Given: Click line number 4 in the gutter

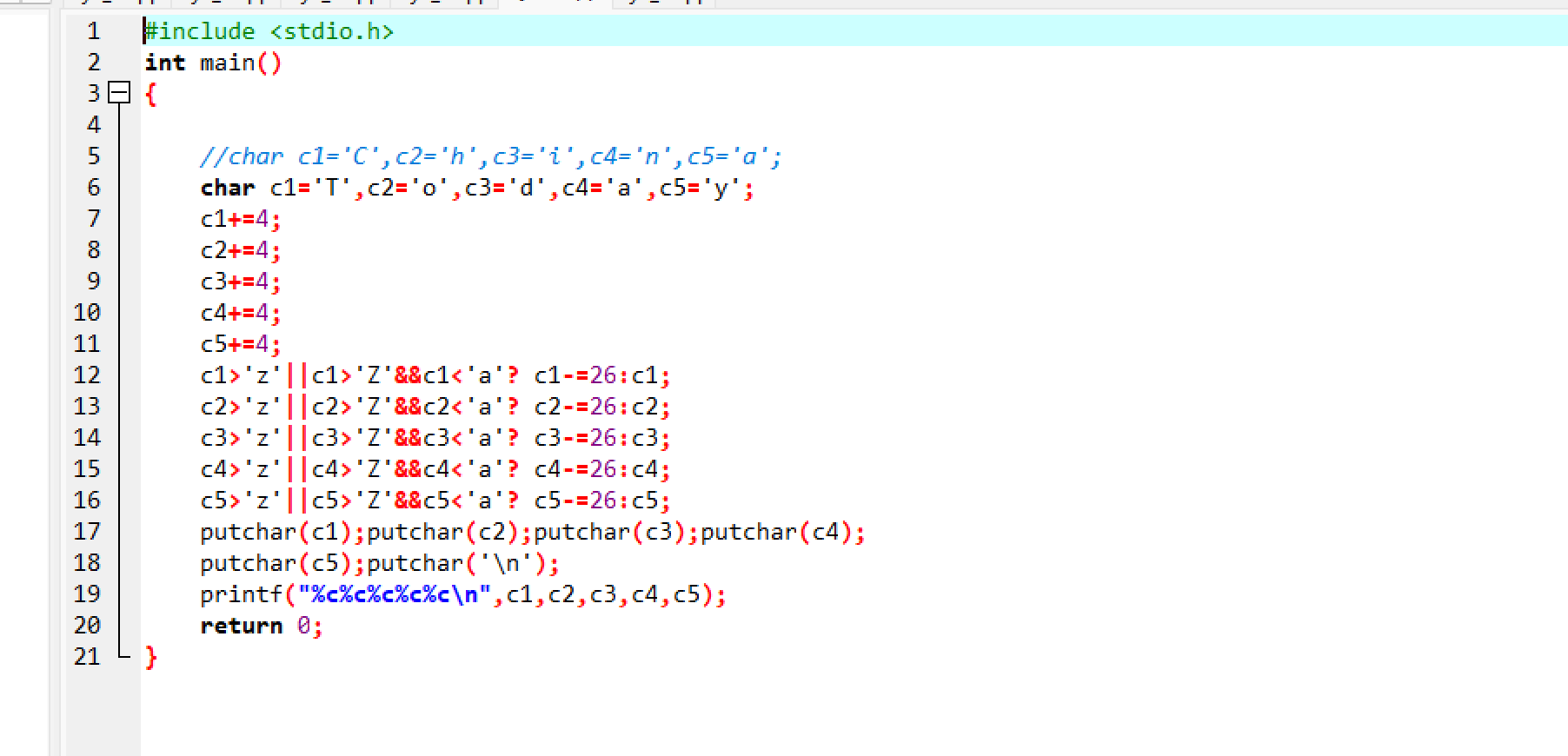Looking at the screenshot, I should click(94, 125).
